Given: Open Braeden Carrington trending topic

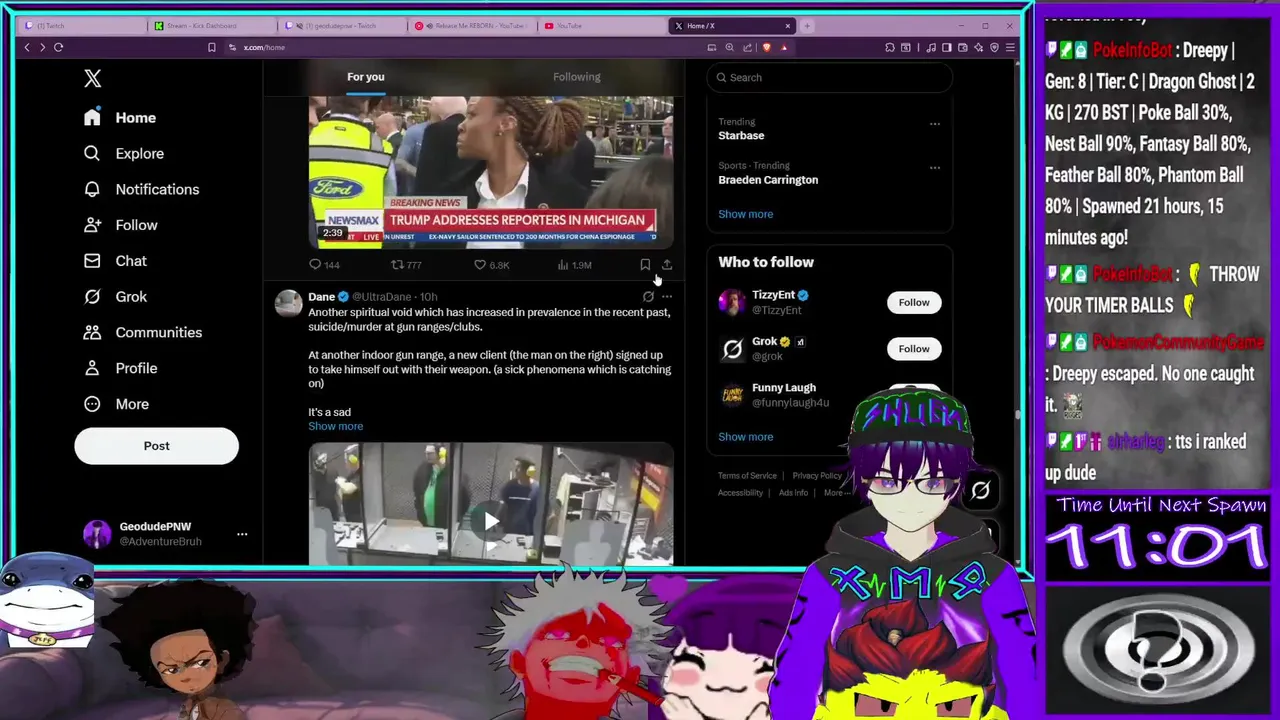Looking at the screenshot, I should click(x=768, y=180).
